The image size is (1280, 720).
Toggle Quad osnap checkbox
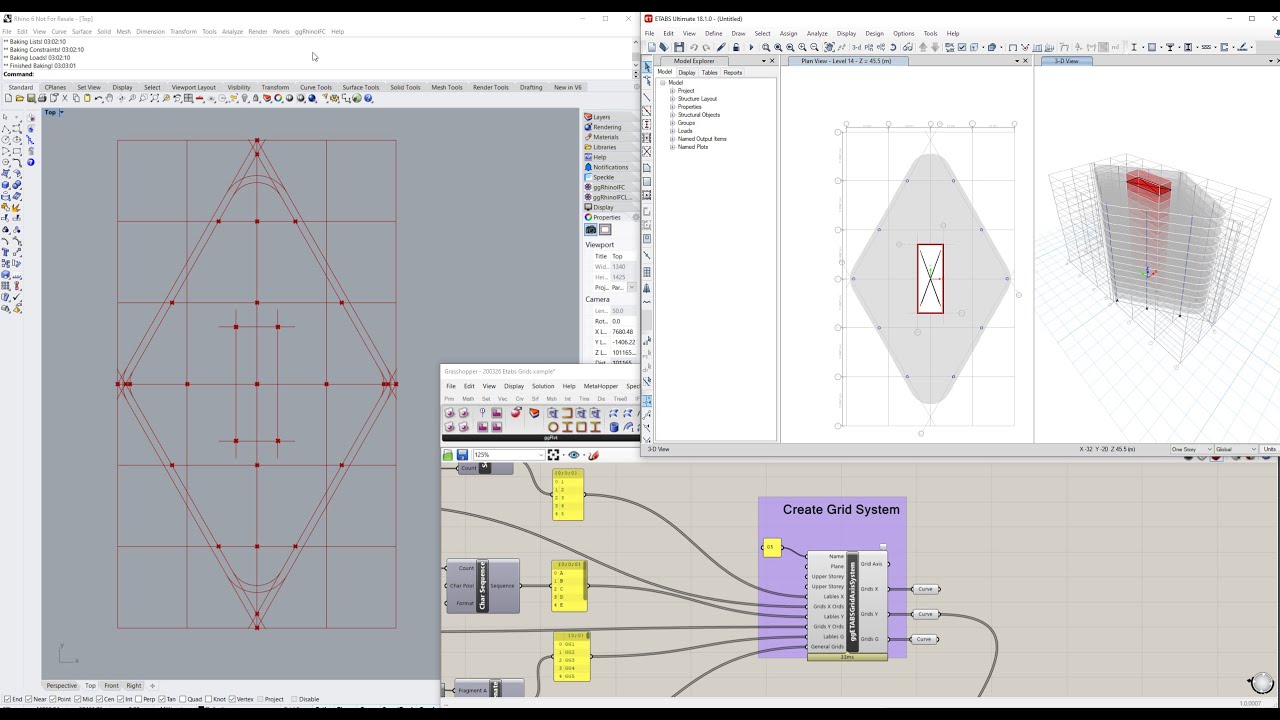pyautogui.click(x=184, y=699)
